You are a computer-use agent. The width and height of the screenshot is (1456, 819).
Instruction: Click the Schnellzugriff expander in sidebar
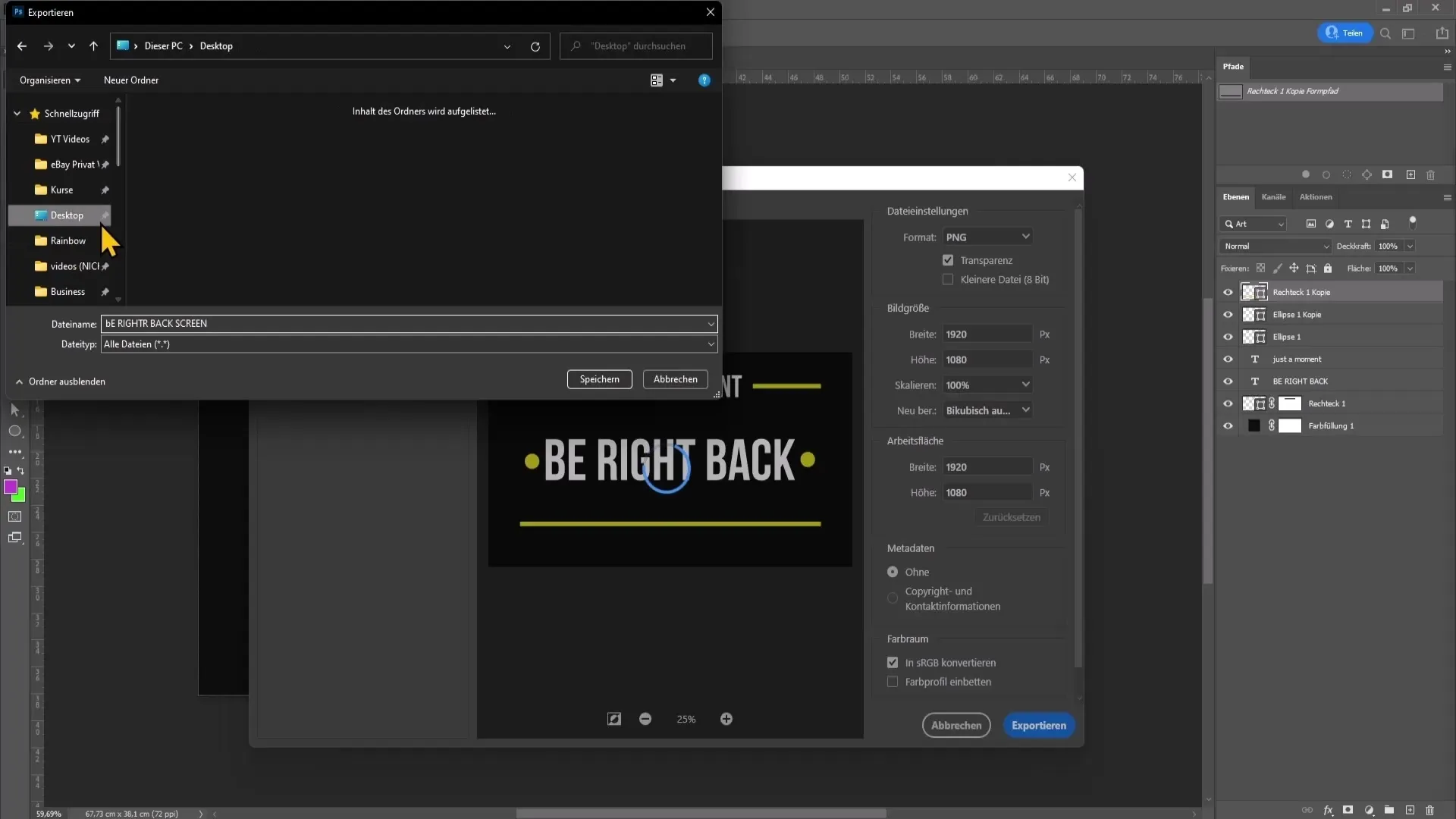pos(17,113)
